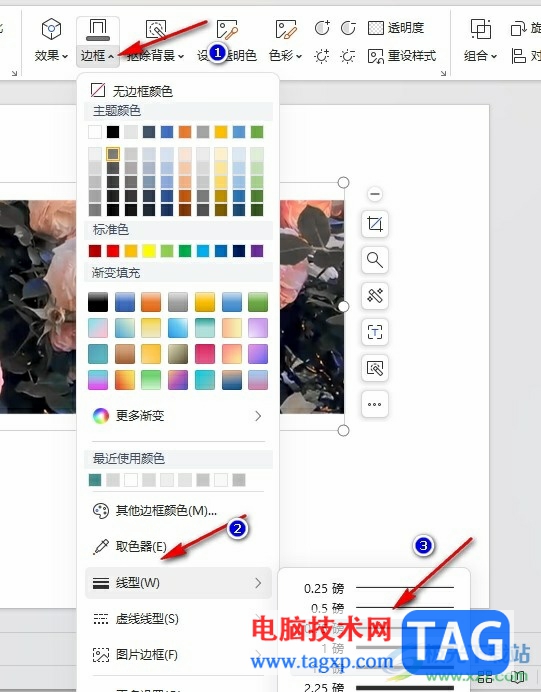Select the 取色器(E) eyedropper
The image size is (541, 692).
point(178,547)
